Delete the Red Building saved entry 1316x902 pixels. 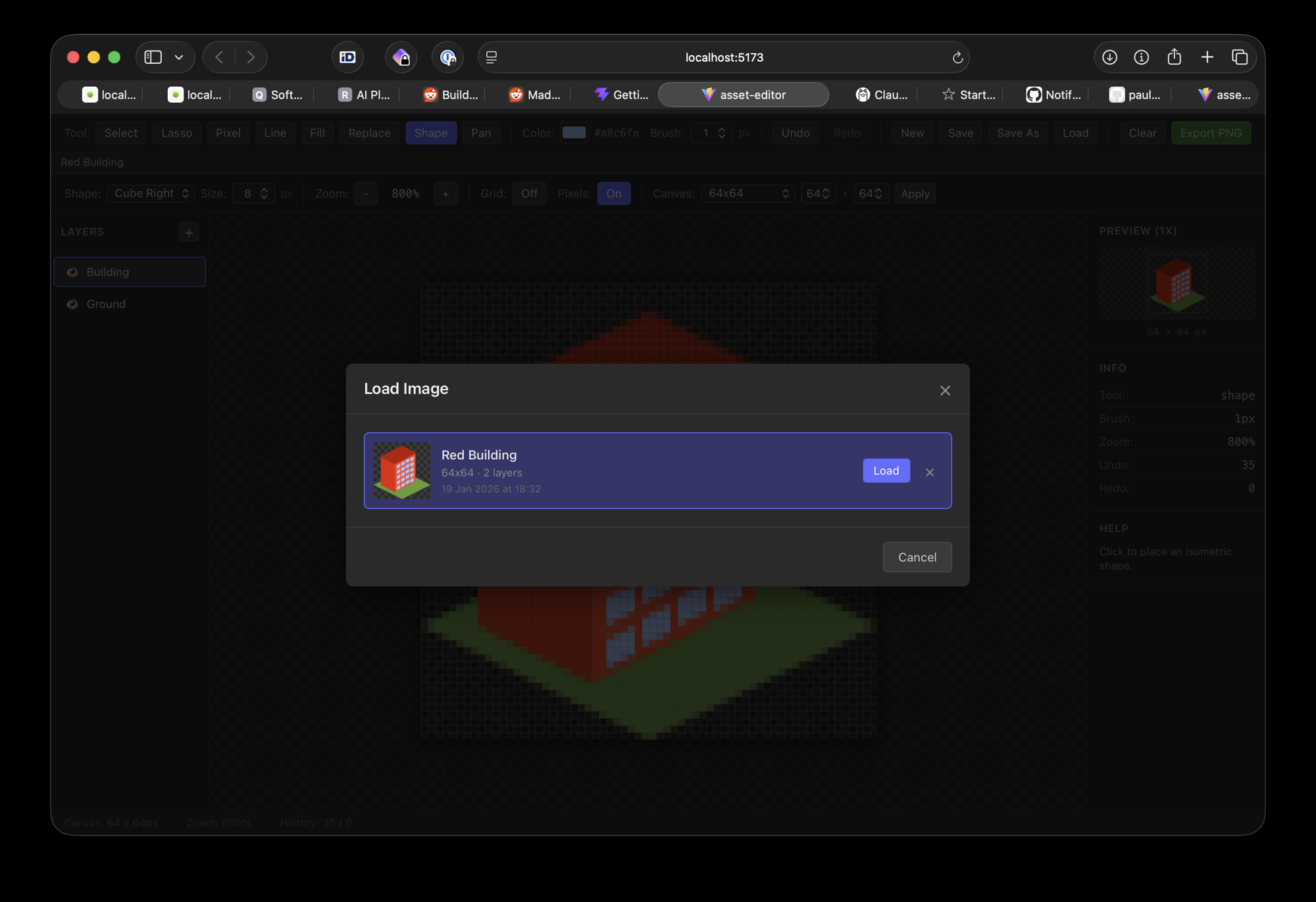(930, 472)
